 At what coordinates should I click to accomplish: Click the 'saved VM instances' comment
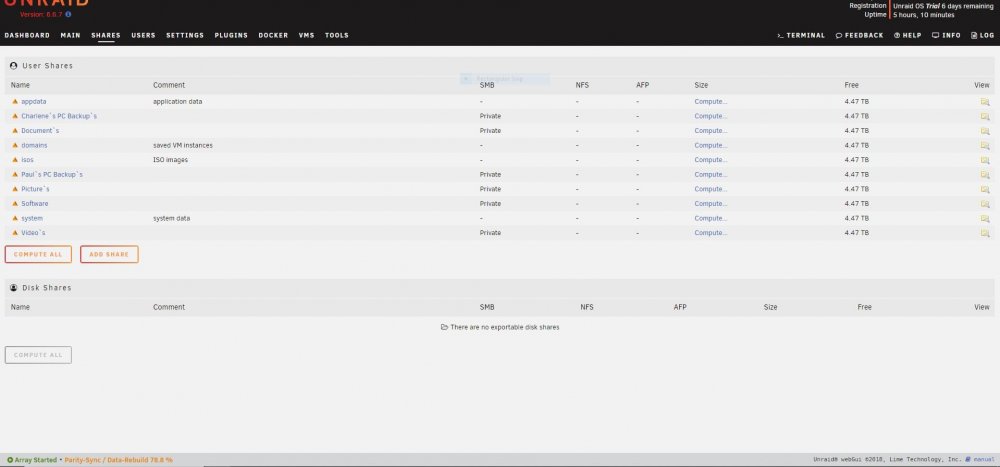click(183, 145)
